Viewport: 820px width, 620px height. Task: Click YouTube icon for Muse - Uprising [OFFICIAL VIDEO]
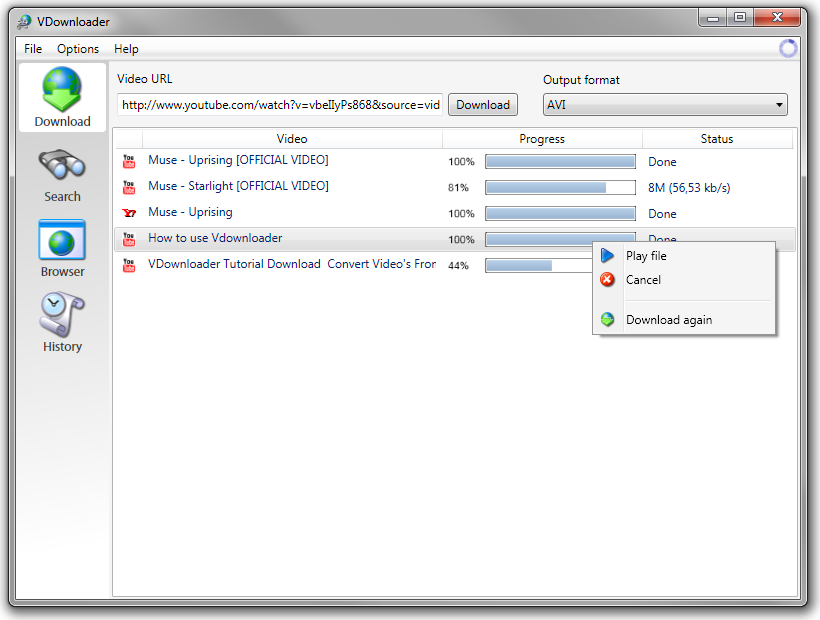[x=129, y=161]
